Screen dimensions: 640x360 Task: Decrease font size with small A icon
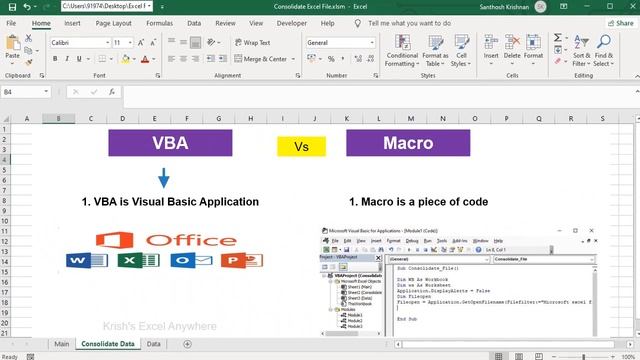[x=153, y=42]
